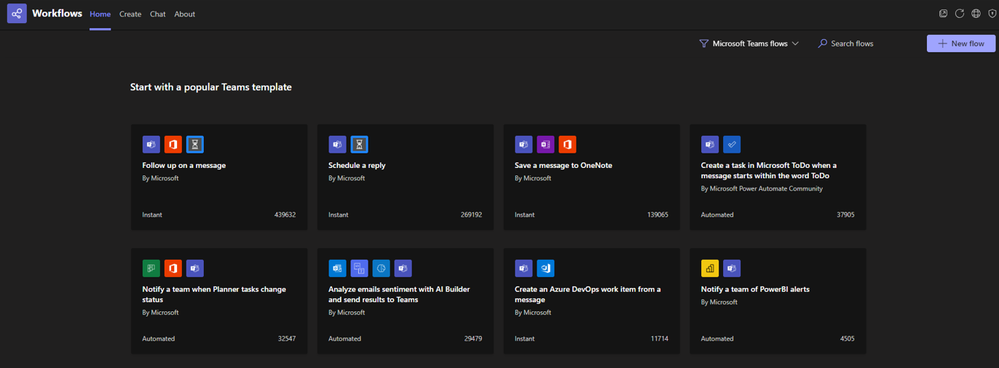Open the Create tab
This screenshot has height=368, width=999.
pyautogui.click(x=130, y=14)
